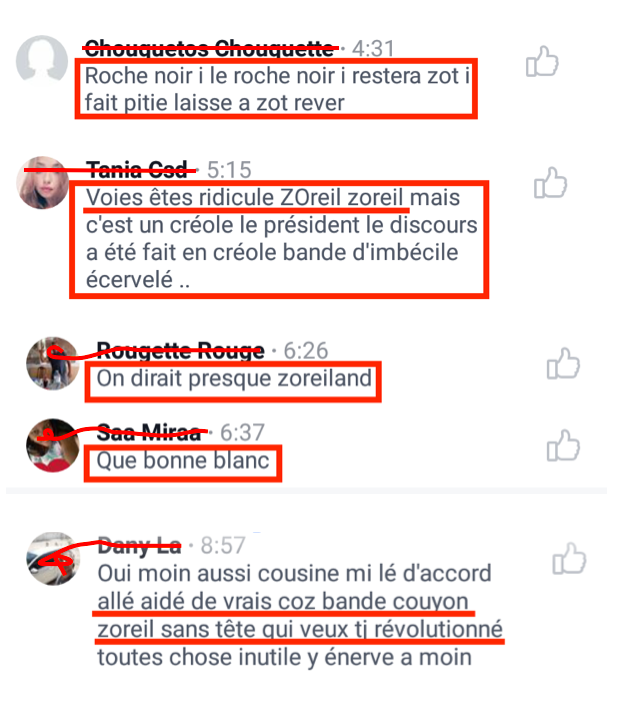Like the 5:15 comment mentioning le président
This screenshot has height=725, width=640.
coord(550,183)
